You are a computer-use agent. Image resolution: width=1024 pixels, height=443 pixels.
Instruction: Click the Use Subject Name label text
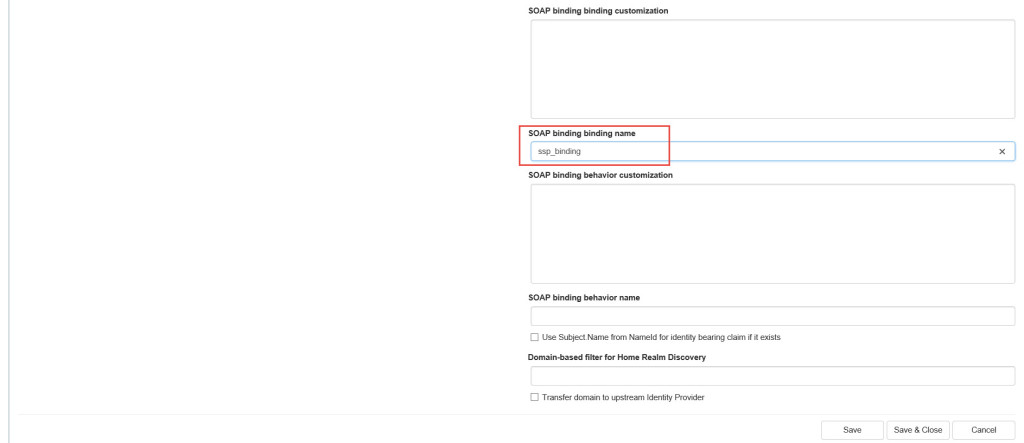tap(662, 338)
